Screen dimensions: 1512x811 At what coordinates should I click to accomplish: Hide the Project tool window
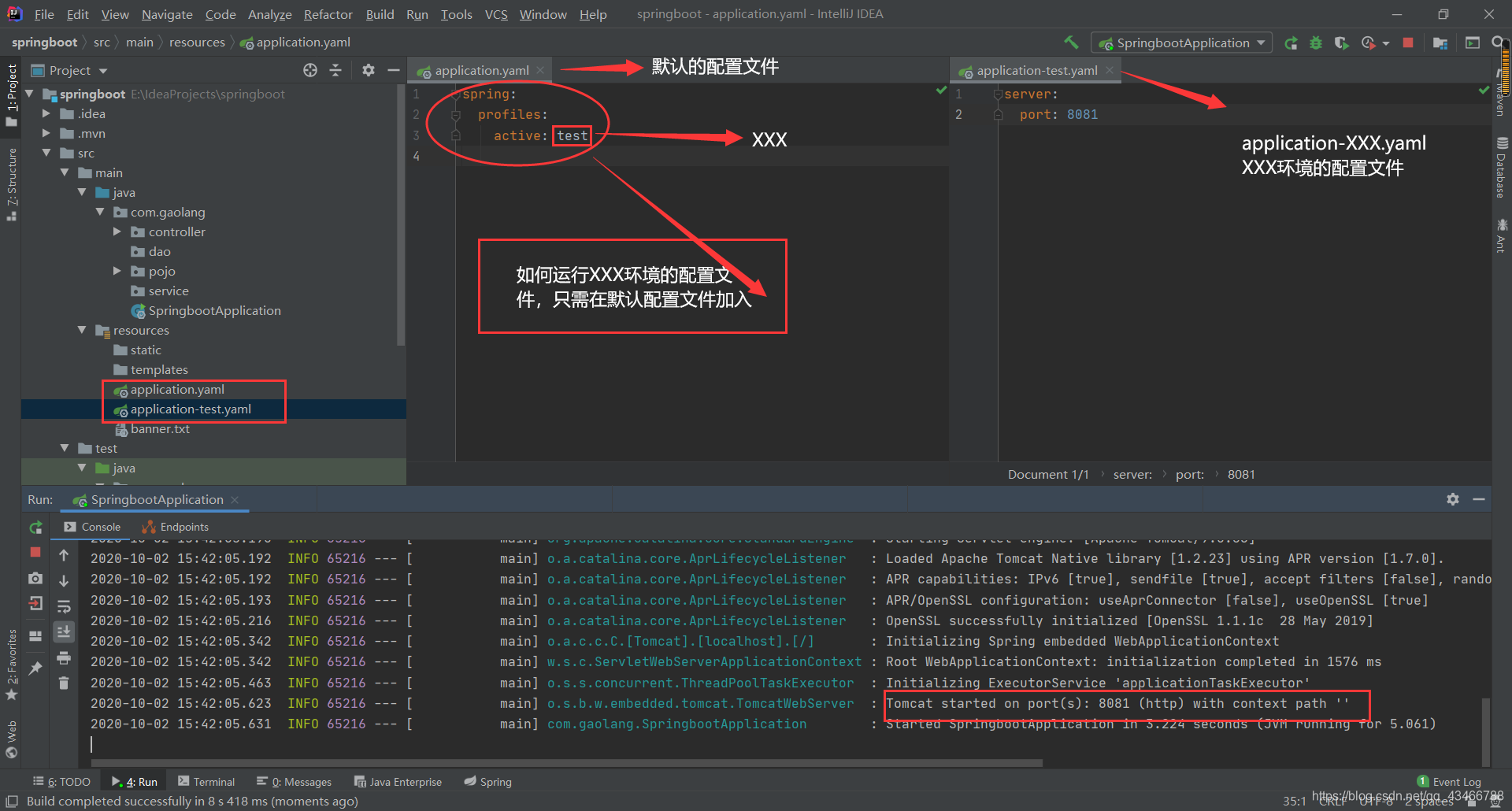(x=394, y=70)
